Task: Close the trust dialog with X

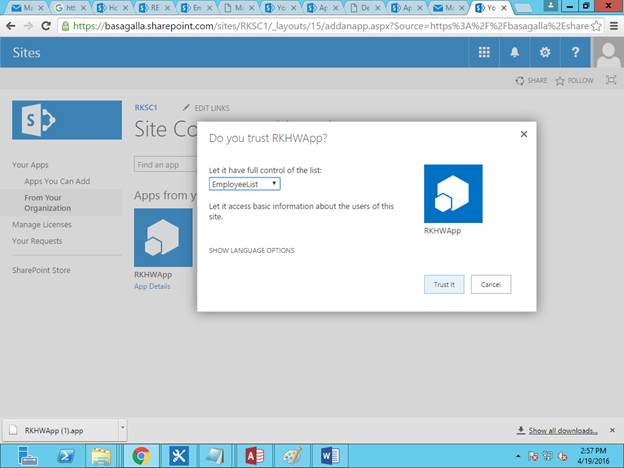Action: (524, 134)
